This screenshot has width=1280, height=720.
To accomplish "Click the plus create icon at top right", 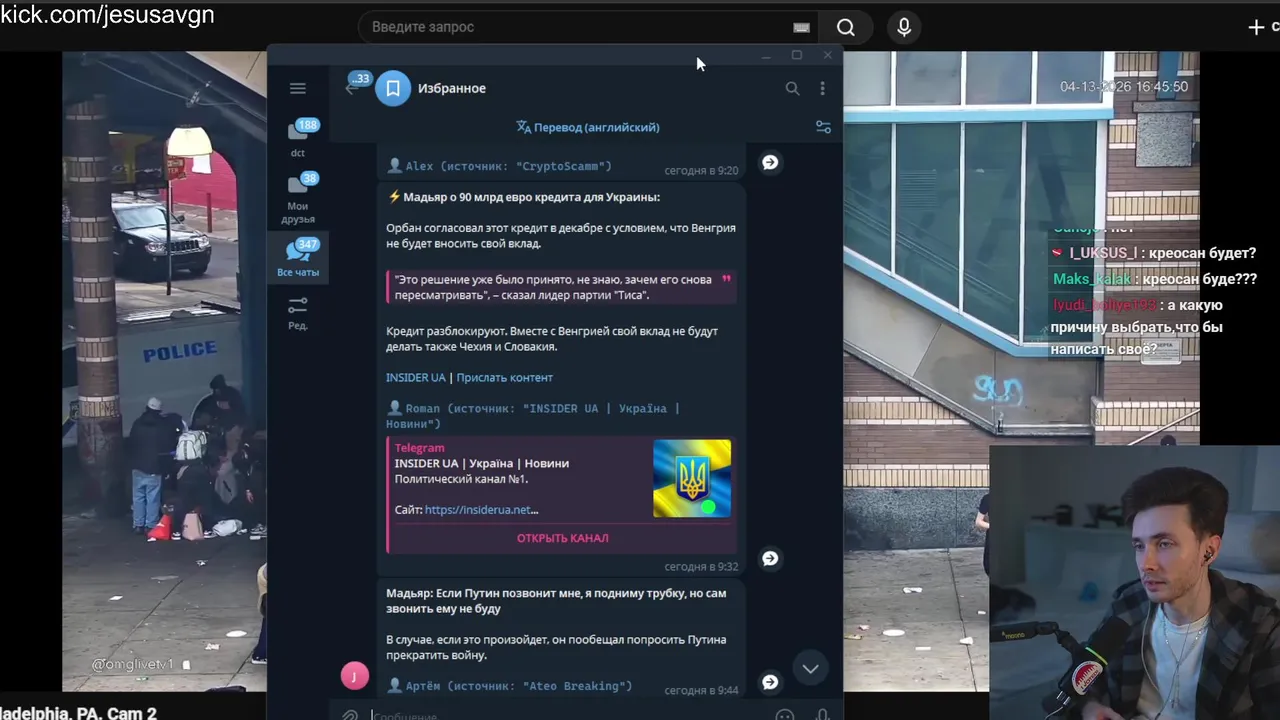I will tap(1256, 27).
